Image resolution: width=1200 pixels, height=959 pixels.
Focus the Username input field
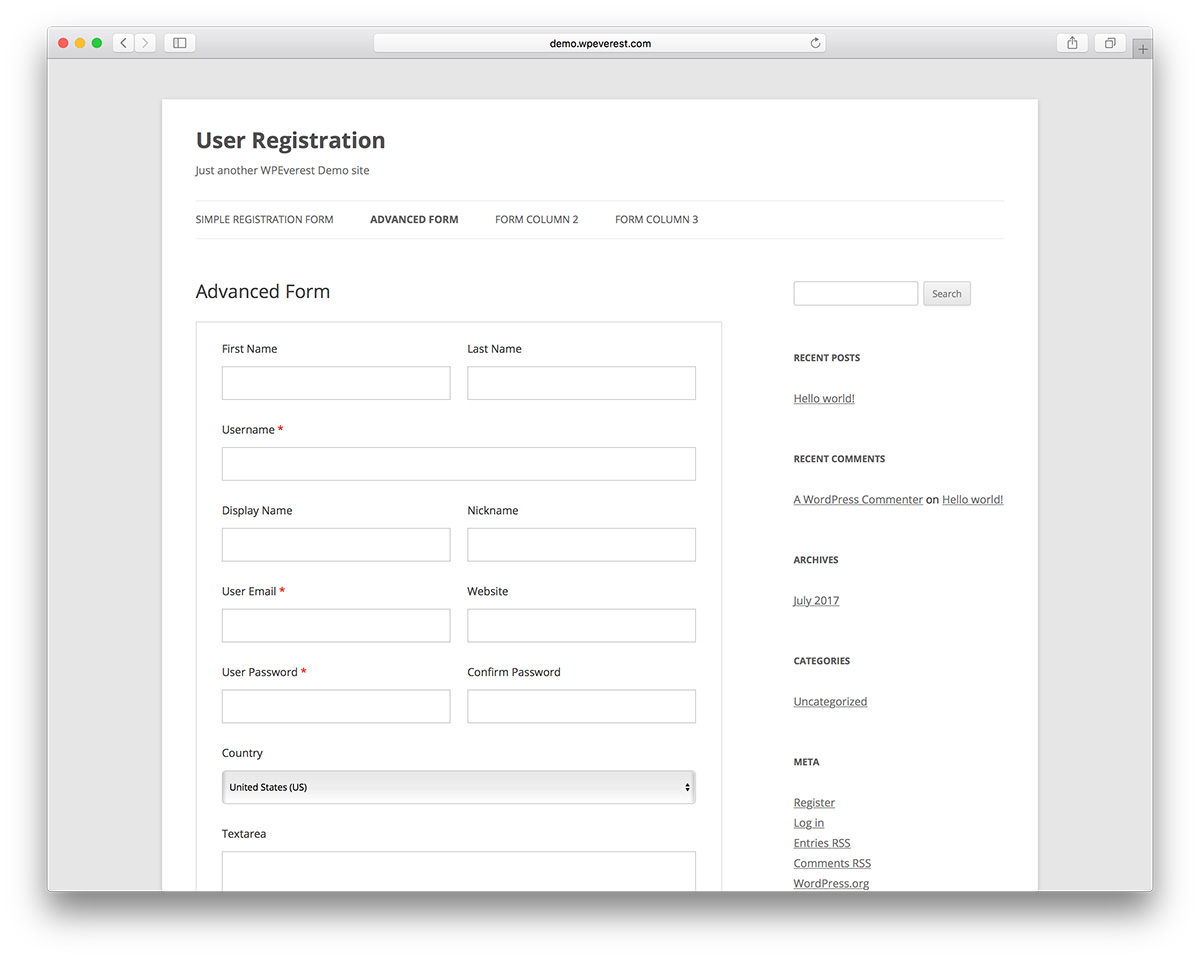click(459, 464)
